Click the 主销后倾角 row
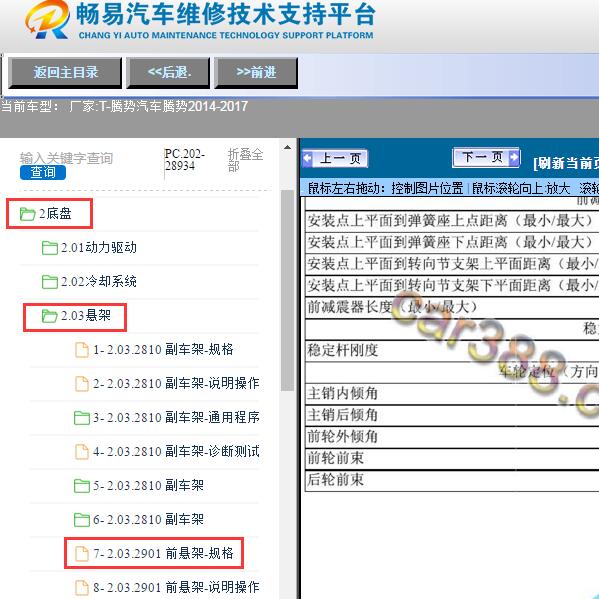599x599 pixels. pyautogui.click(x=452, y=415)
